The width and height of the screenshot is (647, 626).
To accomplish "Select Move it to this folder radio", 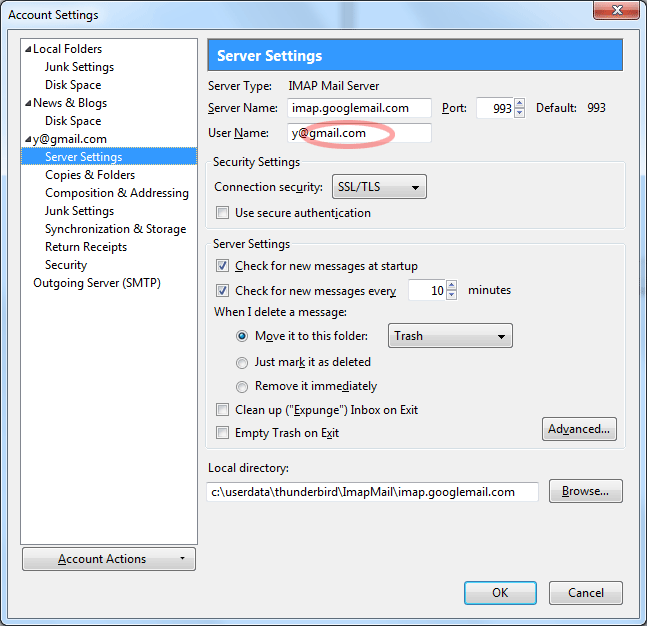I will [242, 336].
